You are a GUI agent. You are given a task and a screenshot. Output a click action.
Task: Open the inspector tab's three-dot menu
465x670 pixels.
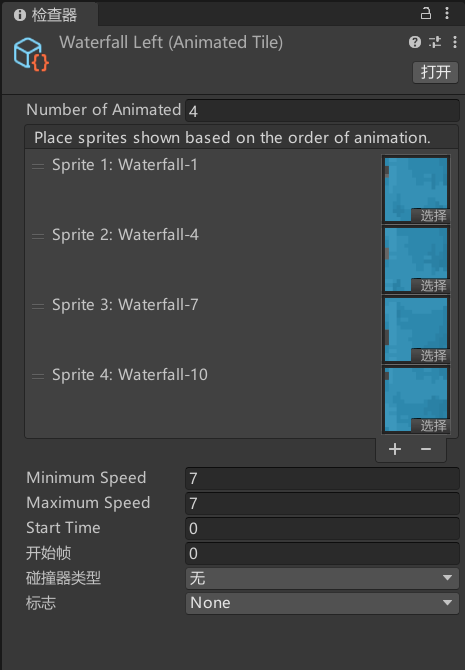[447, 13]
